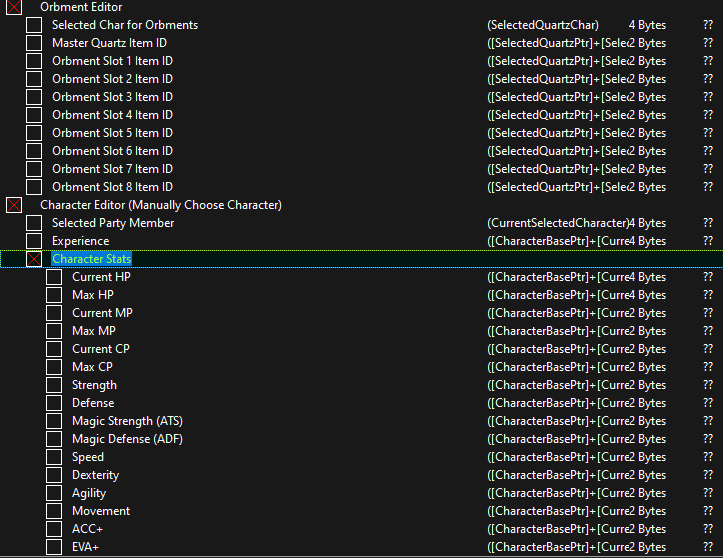The width and height of the screenshot is (723, 558).
Task: Freeze the Current HP value checkbox
Action: 54,277
